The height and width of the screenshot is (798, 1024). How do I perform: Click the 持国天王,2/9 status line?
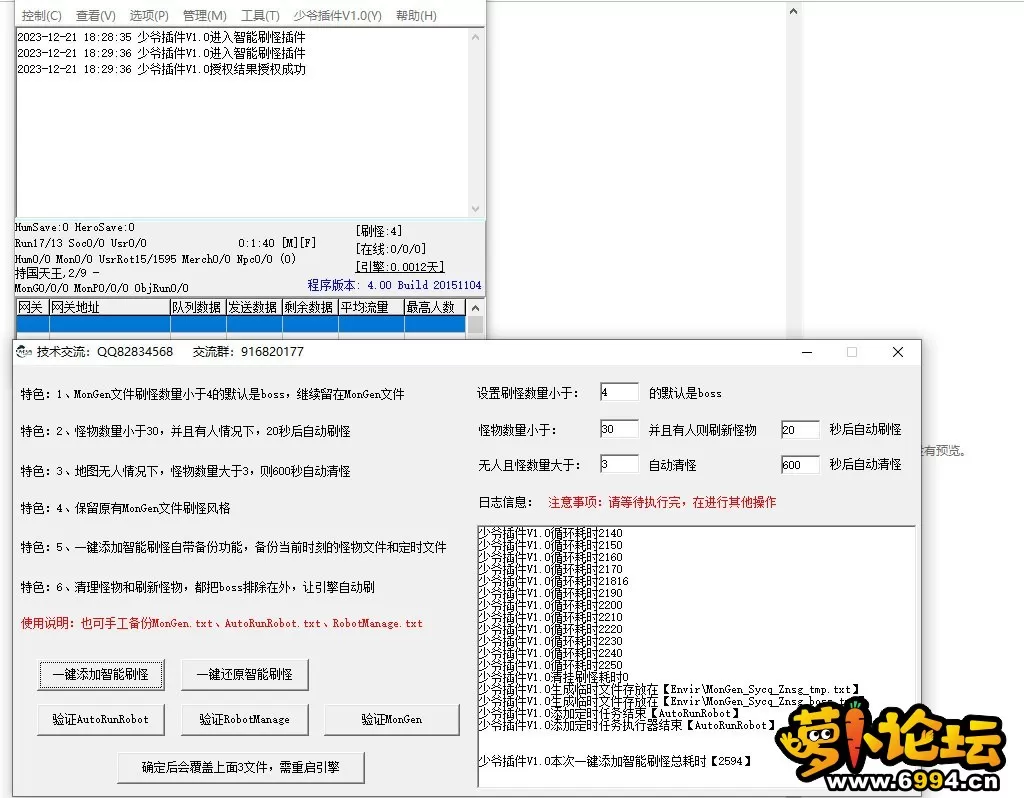pos(57,273)
